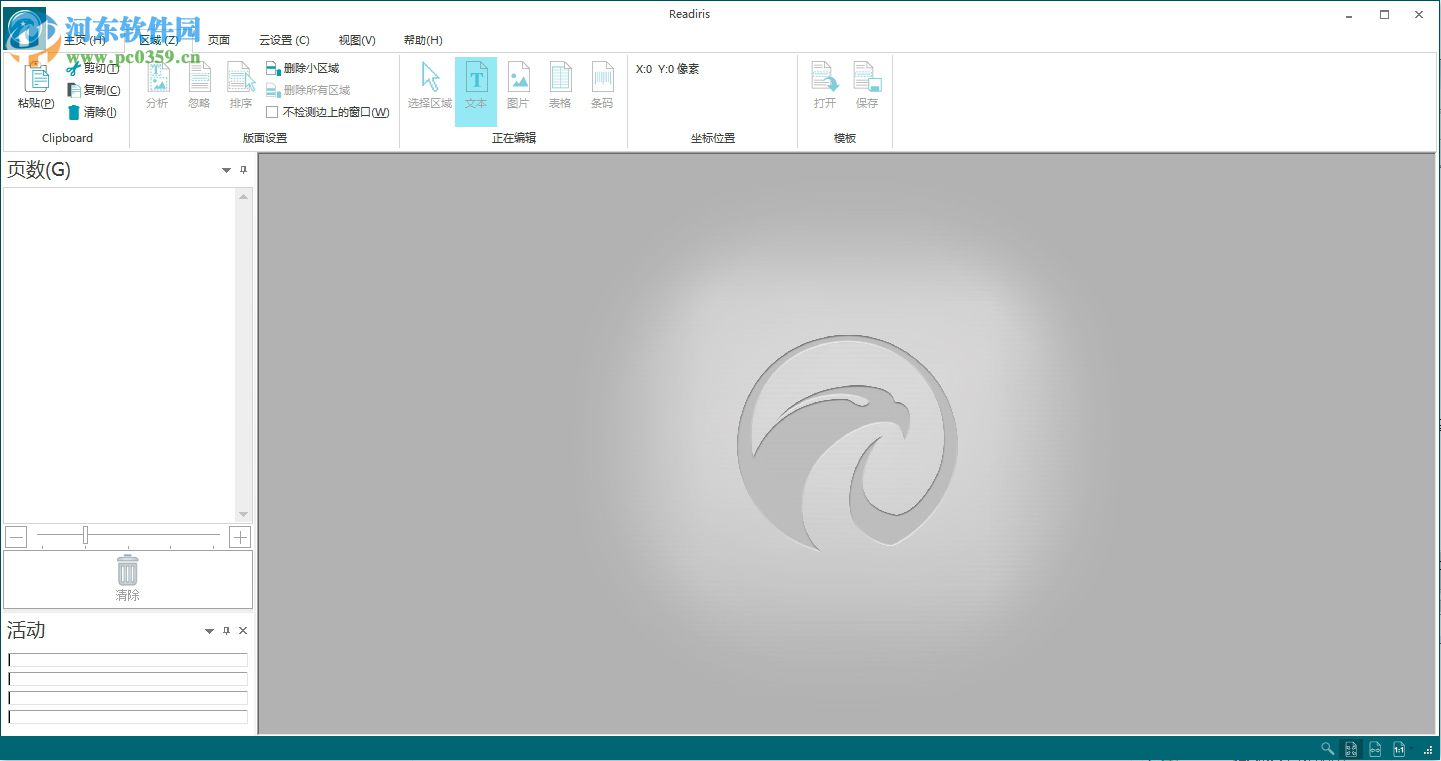Screen dimensions: 1441x761
Task: Select the fit-to-page icon in status bar
Action: (x=1351, y=749)
